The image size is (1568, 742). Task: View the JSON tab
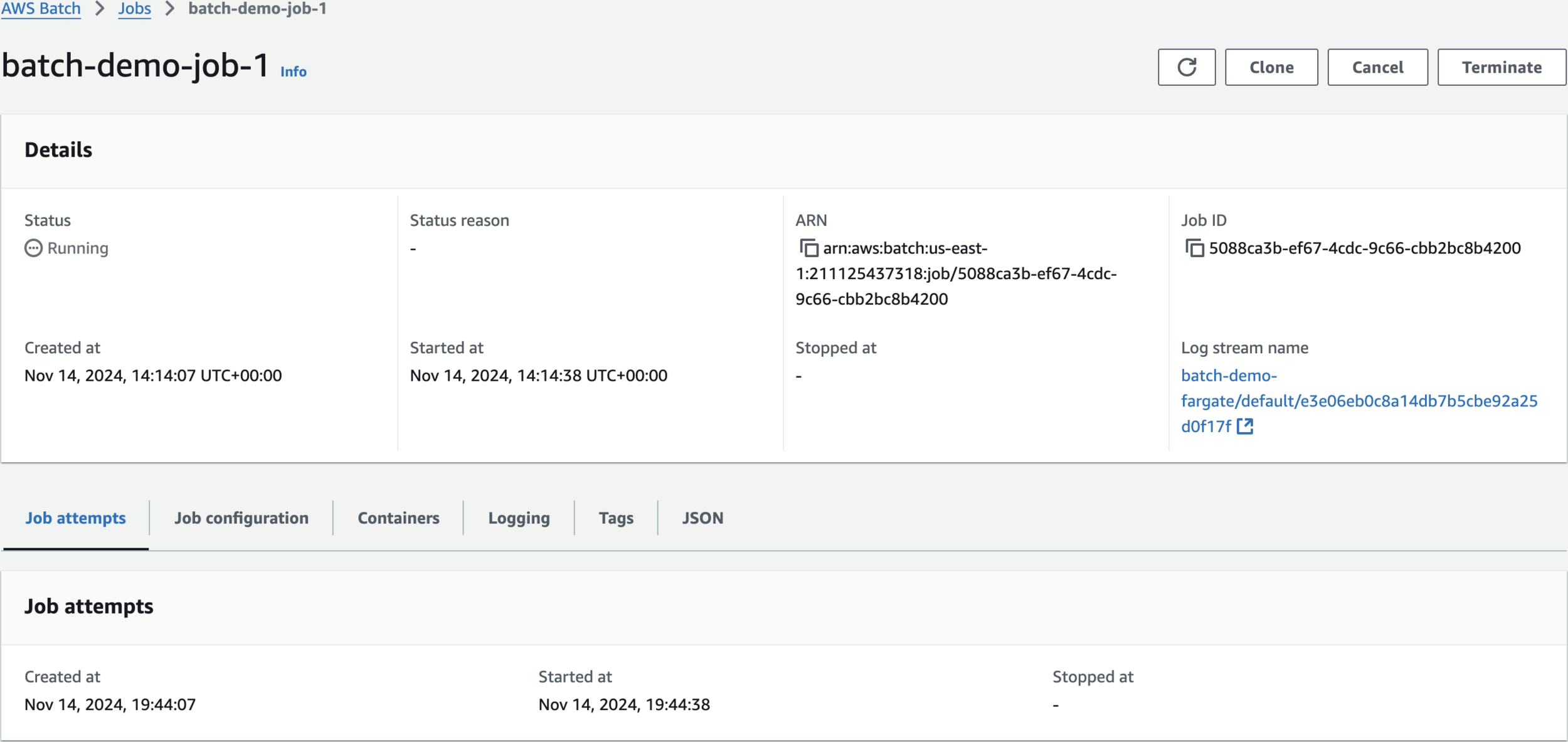coord(702,518)
